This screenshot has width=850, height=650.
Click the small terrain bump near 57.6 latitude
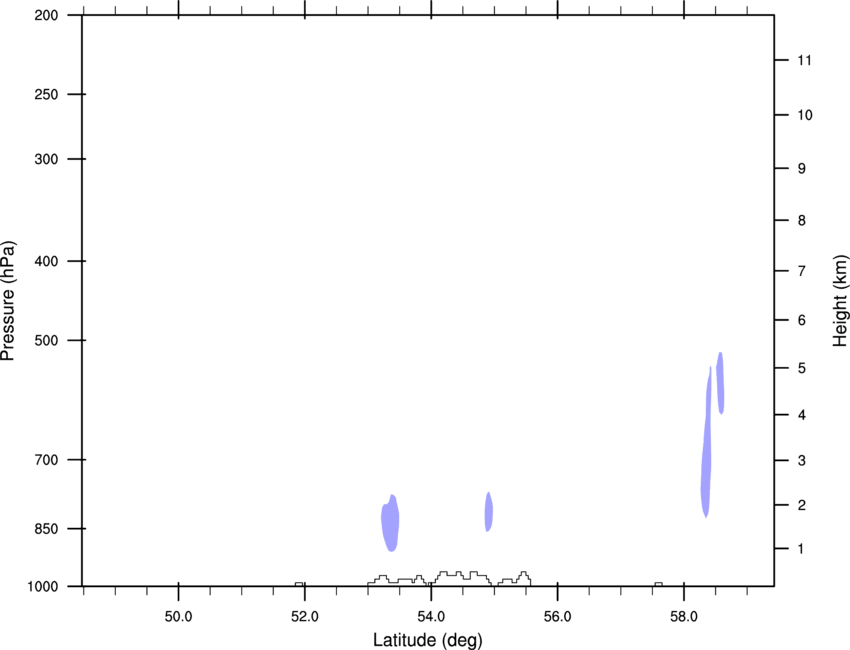[x=658, y=584]
